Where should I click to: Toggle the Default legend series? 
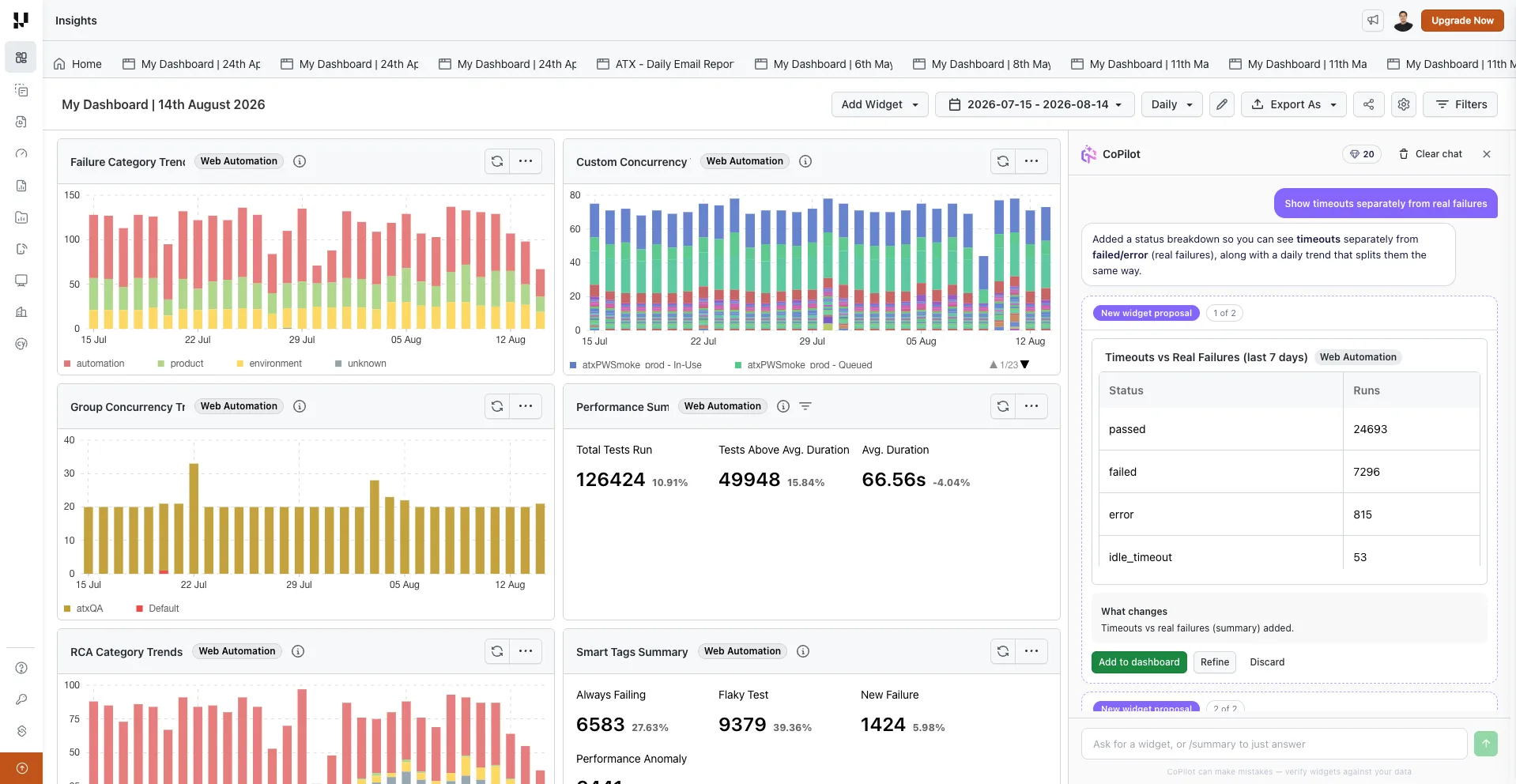[x=157, y=609]
